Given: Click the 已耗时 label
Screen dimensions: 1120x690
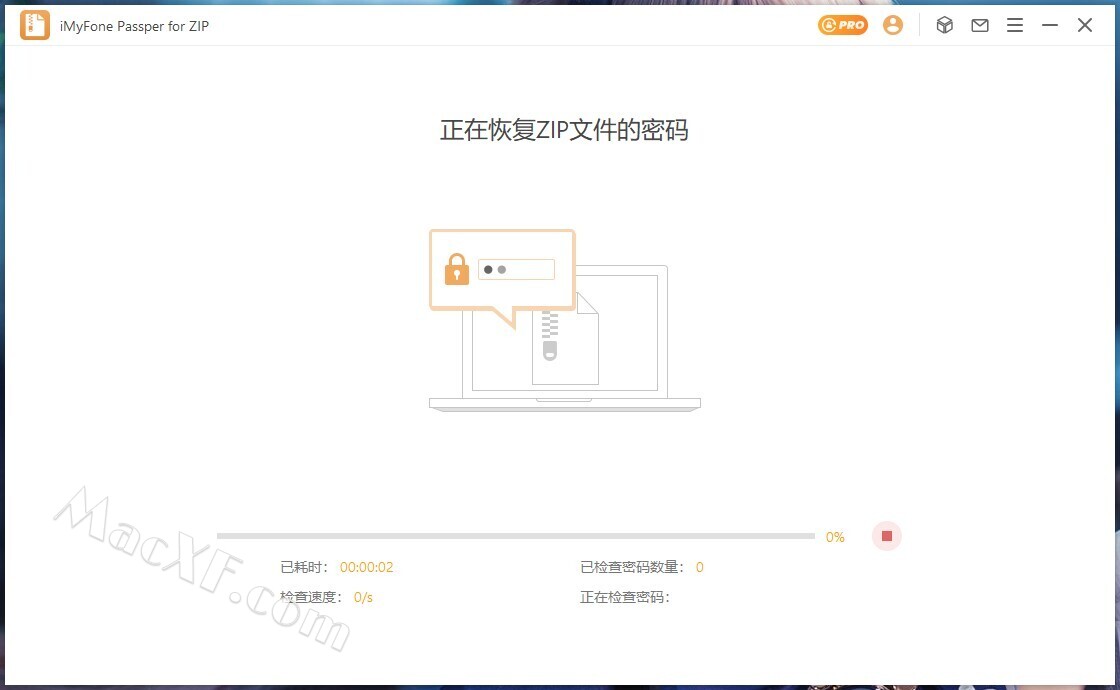Looking at the screenshot, I should 304,567.
